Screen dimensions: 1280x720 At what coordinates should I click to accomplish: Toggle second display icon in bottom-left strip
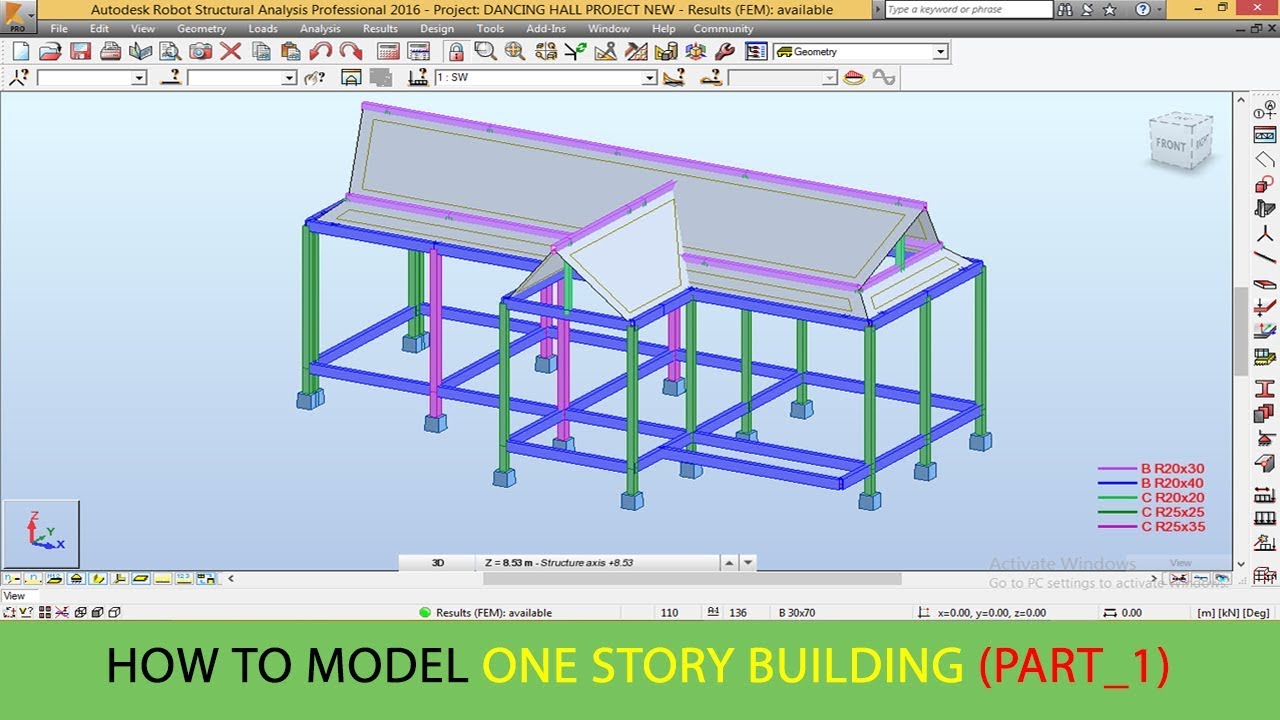tap(32, 578)
